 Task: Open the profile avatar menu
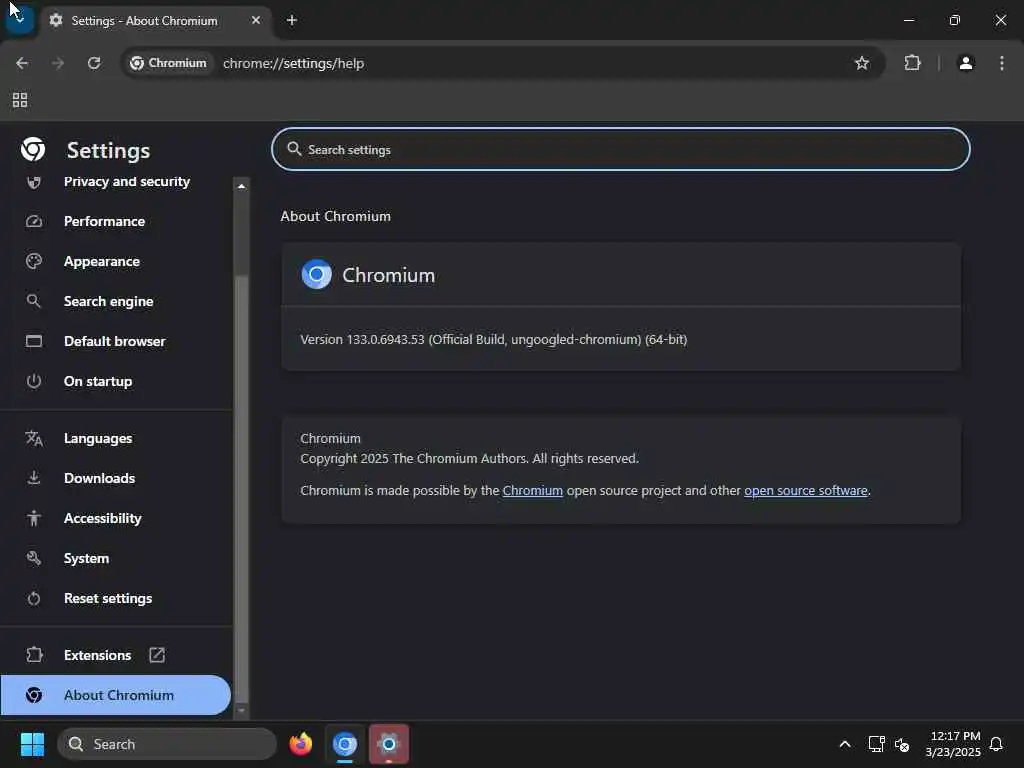tap(966, 63)
